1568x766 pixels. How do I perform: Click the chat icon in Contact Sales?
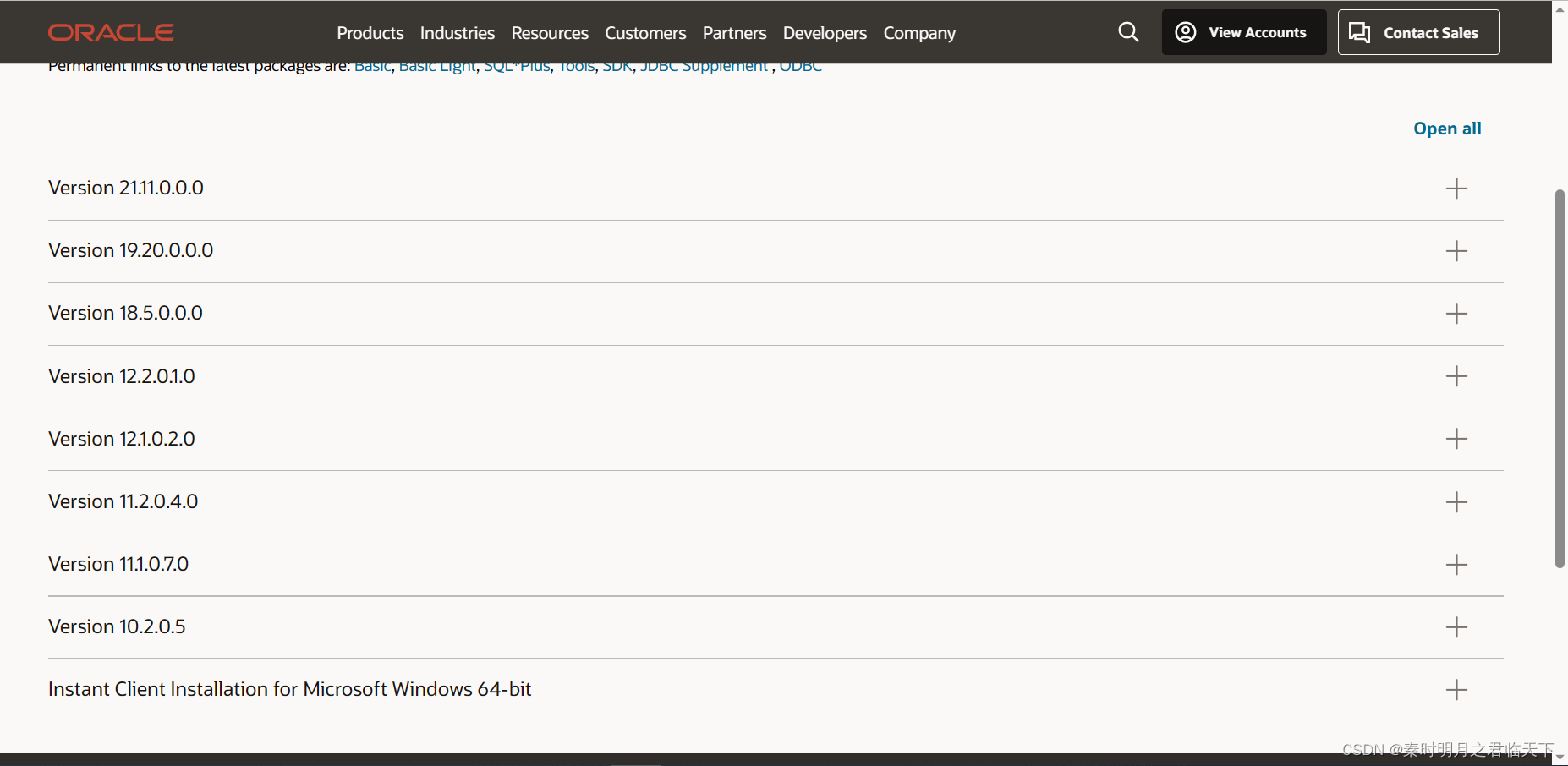[1360, 32]
